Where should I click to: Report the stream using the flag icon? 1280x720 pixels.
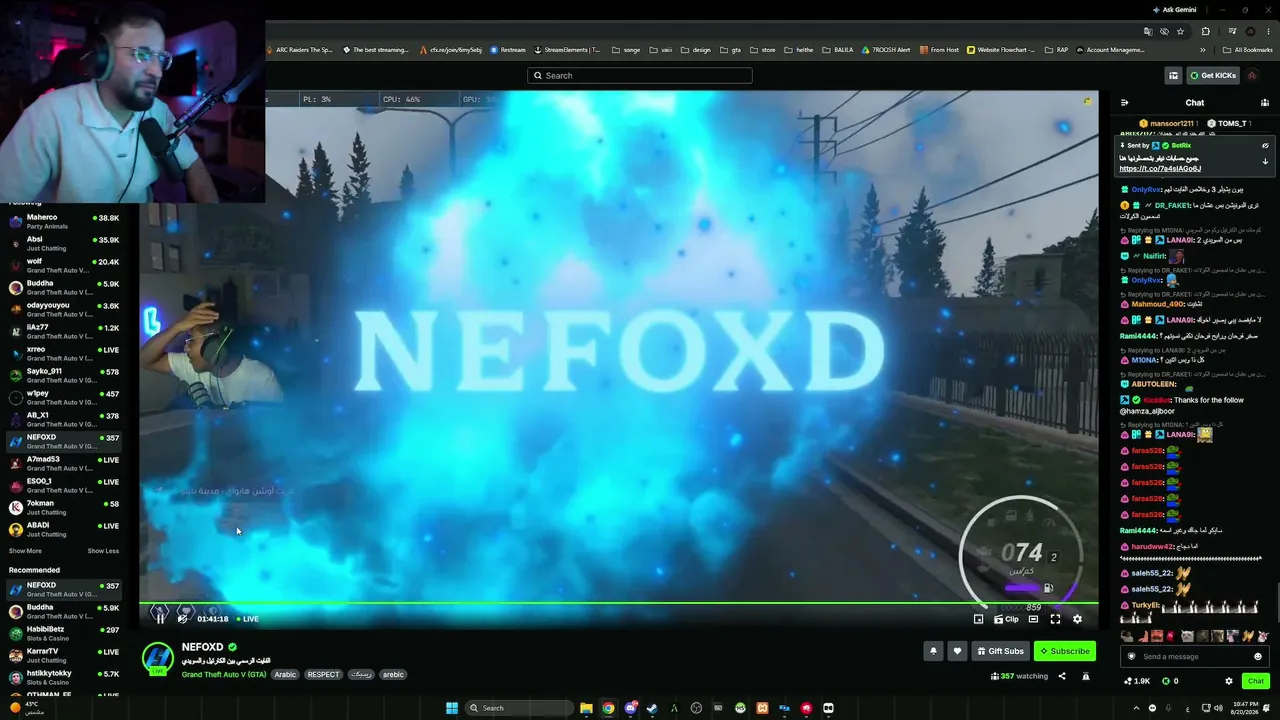tap(1085, 676)
